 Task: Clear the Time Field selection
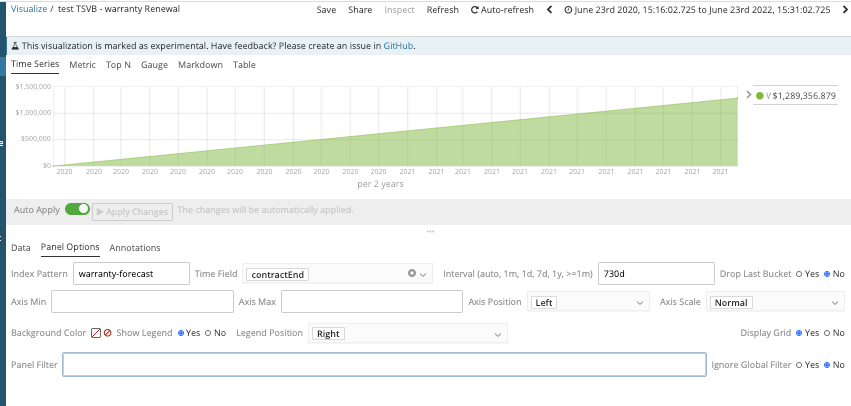(412, 274)
